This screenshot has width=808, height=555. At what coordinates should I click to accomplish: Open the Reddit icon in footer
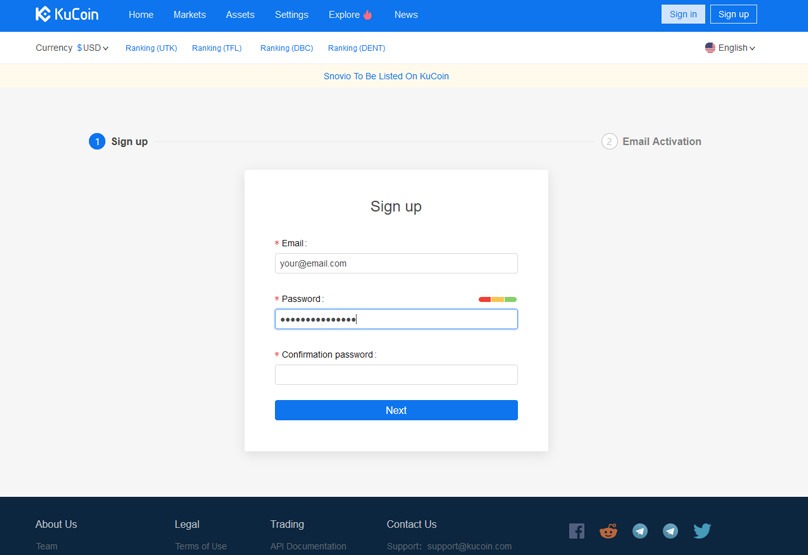click(608, 531)
